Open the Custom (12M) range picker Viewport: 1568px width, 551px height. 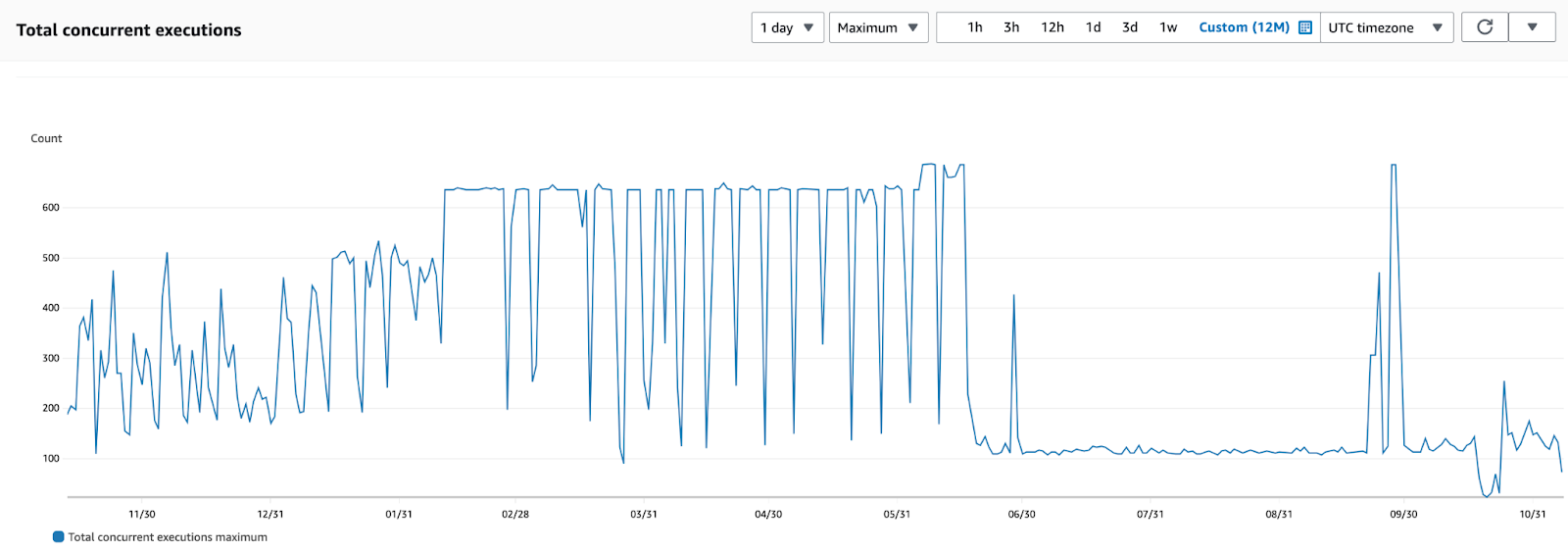coord(1245,27)
